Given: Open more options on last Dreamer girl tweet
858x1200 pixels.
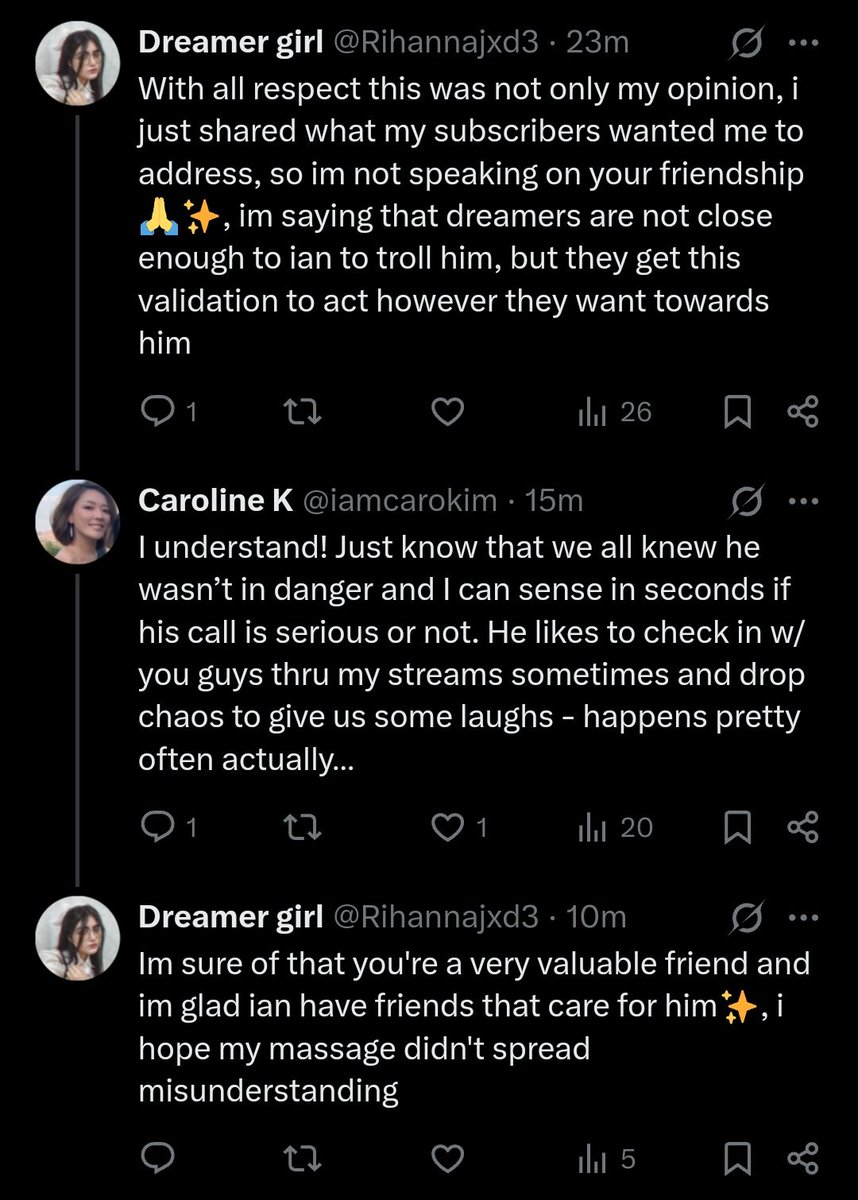Looking at the screenshot, I should pyautogui.click(x=803, y=916).
